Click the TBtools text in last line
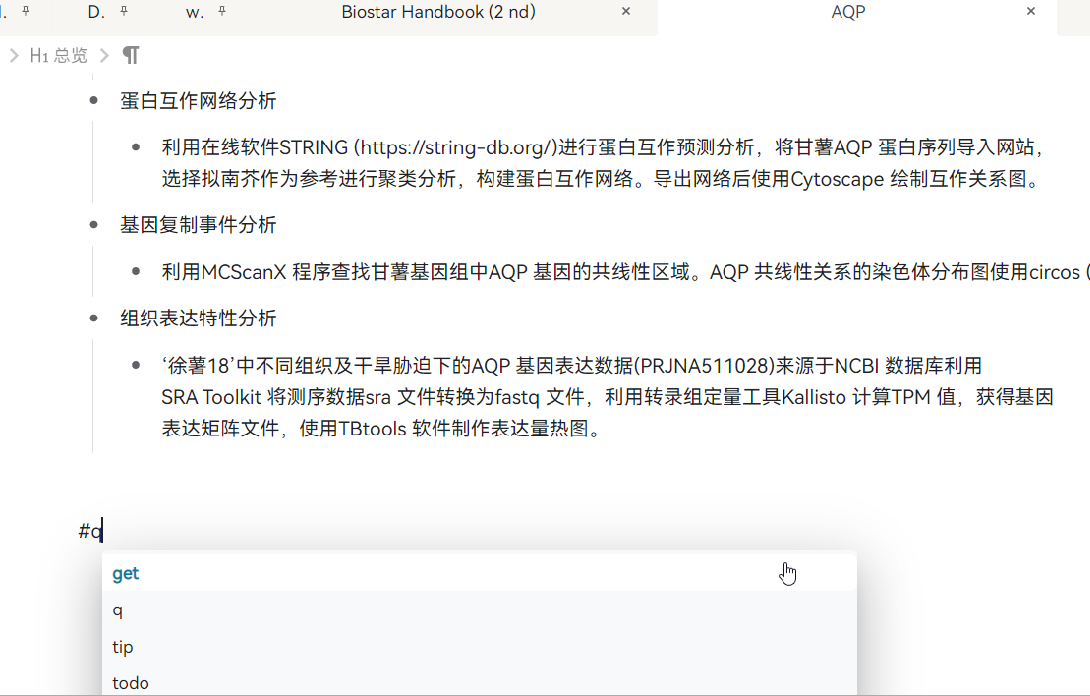Screen dimensions: 1090x696 [372, 428]
